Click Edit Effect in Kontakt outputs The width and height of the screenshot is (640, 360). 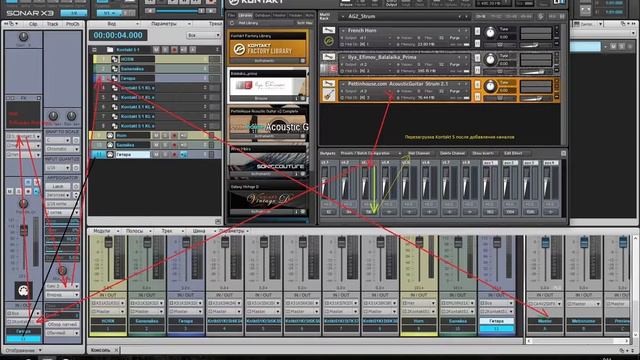[x=513, y=153]
